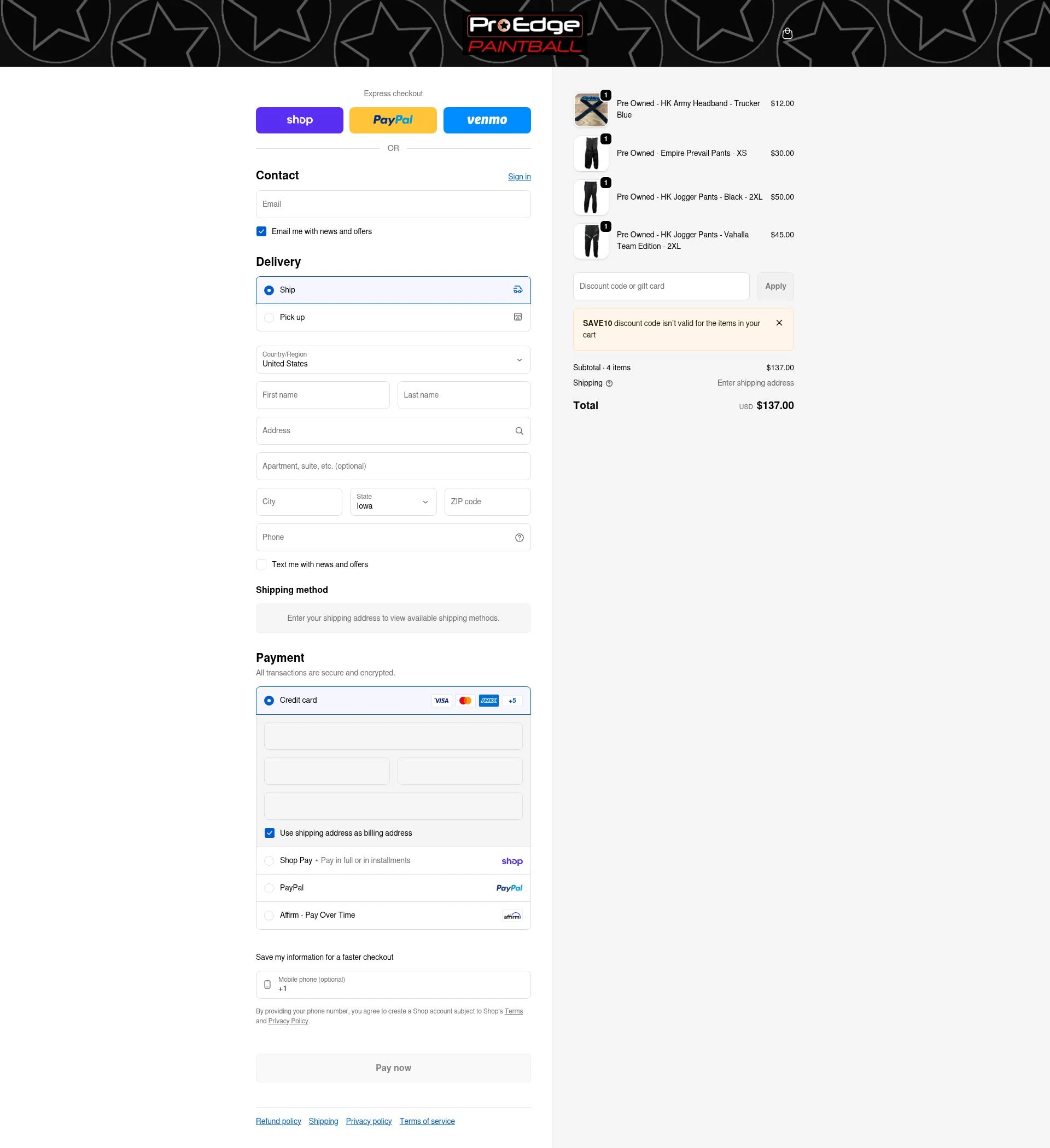The width and height of the screenshot is (1050, 1148).
Task: Click the address search magnifier icon
Action: tap(519, 430)
